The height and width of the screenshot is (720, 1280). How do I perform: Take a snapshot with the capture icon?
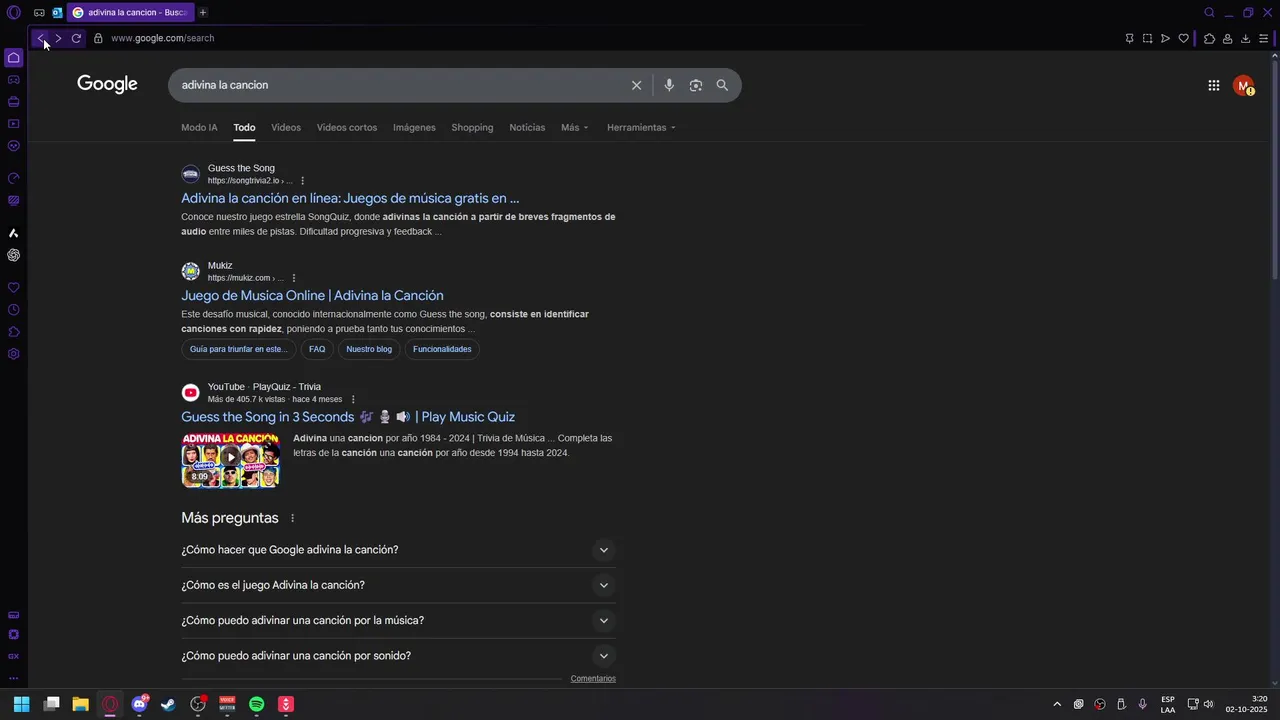click(x=1147, y=38)
